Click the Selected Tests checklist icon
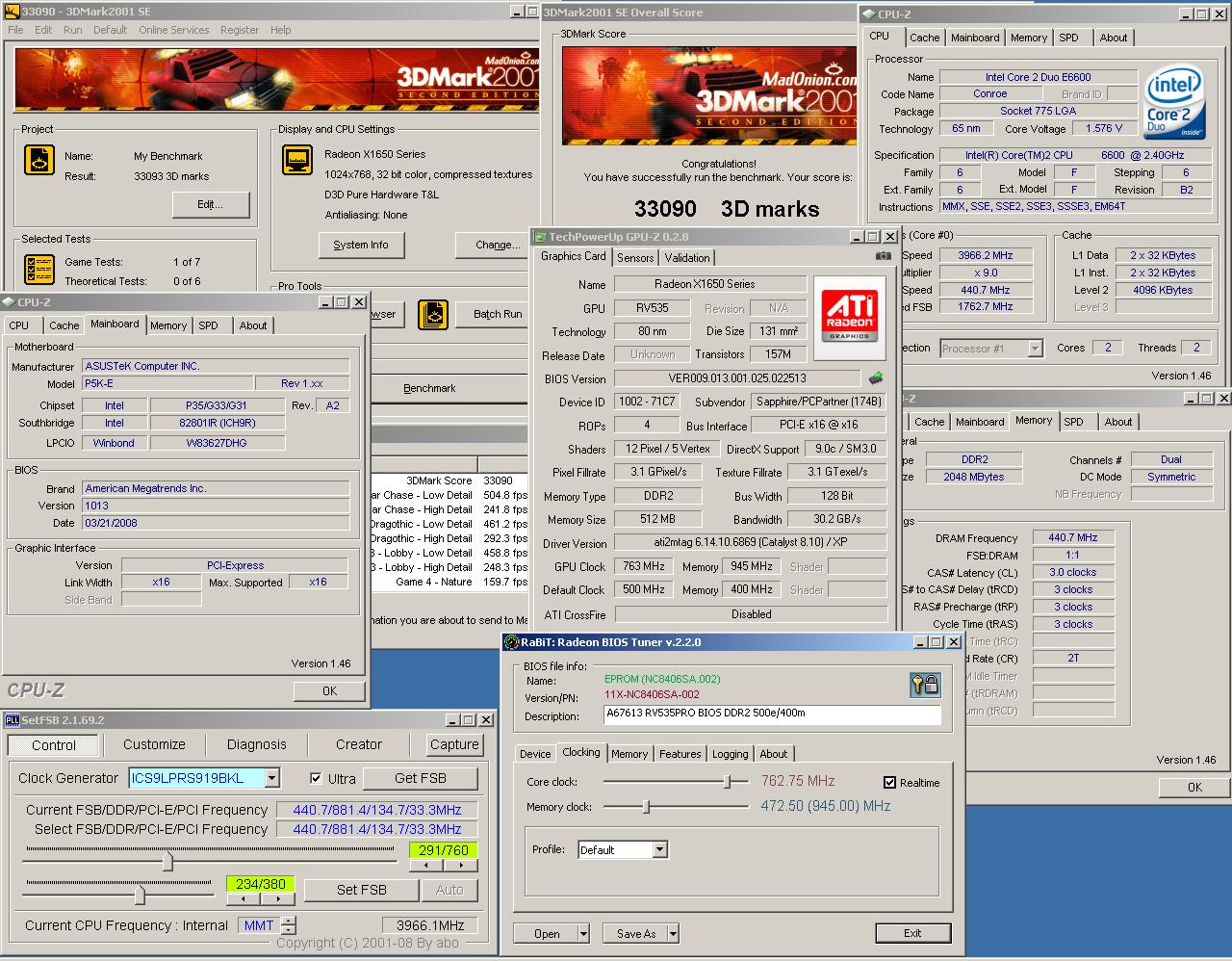The image size is (1232, 961). click(x=38, y=269)
